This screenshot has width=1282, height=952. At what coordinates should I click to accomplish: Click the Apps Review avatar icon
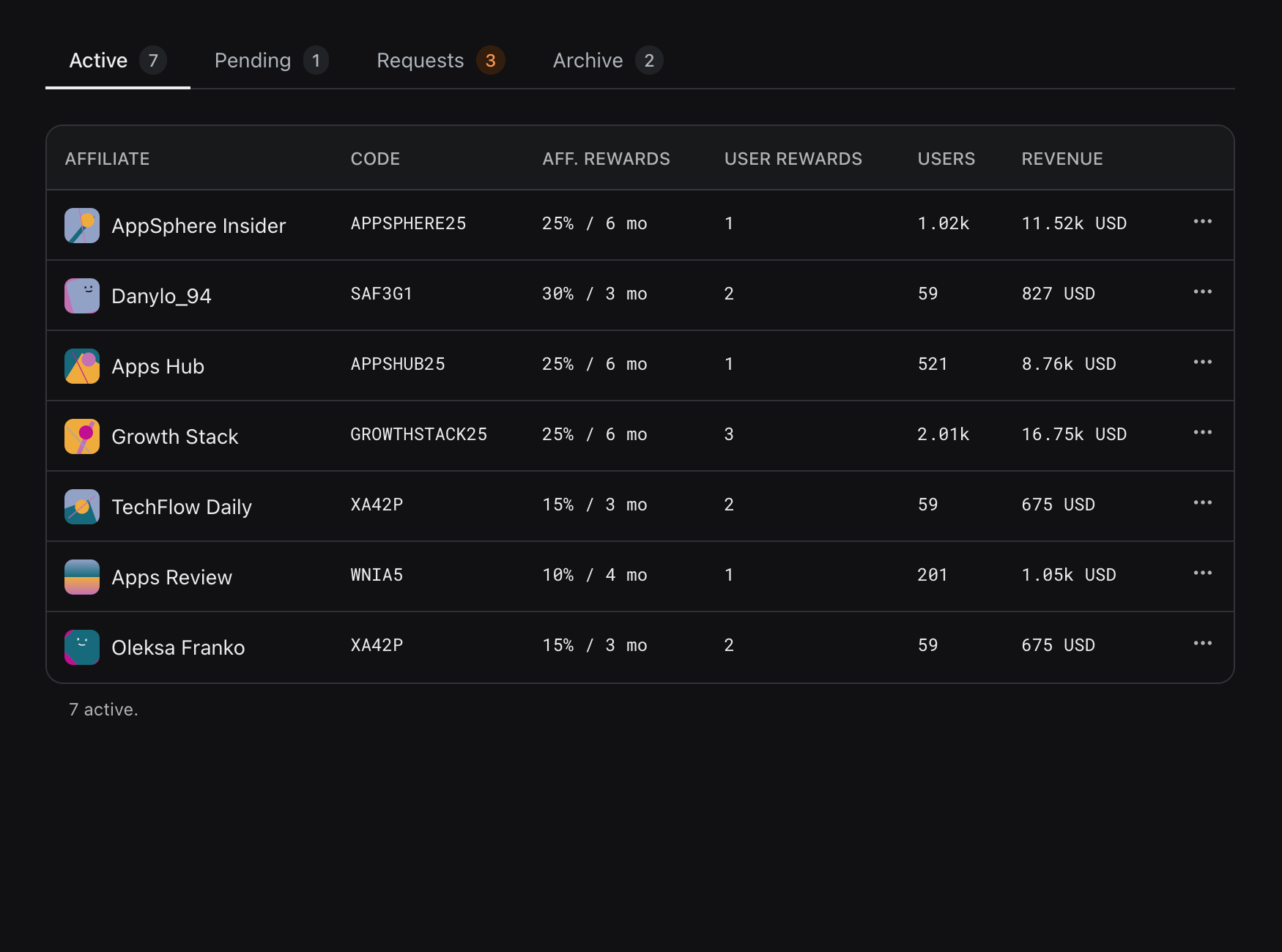point(81,576)
